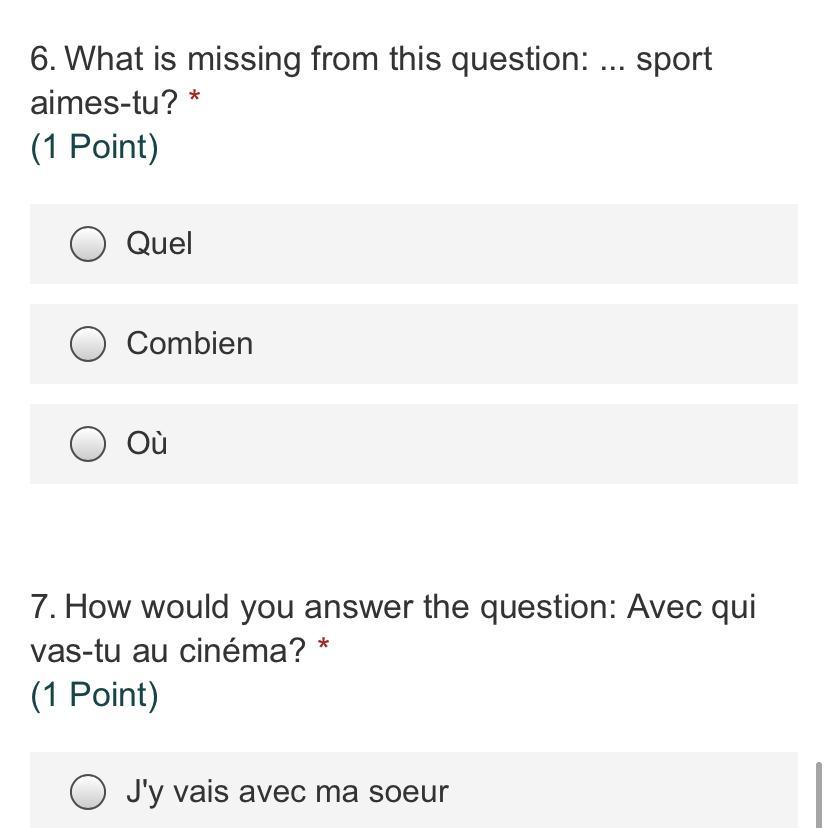Click the required asterisk on question 7
The image size is (828, 828).
point(323,646)
